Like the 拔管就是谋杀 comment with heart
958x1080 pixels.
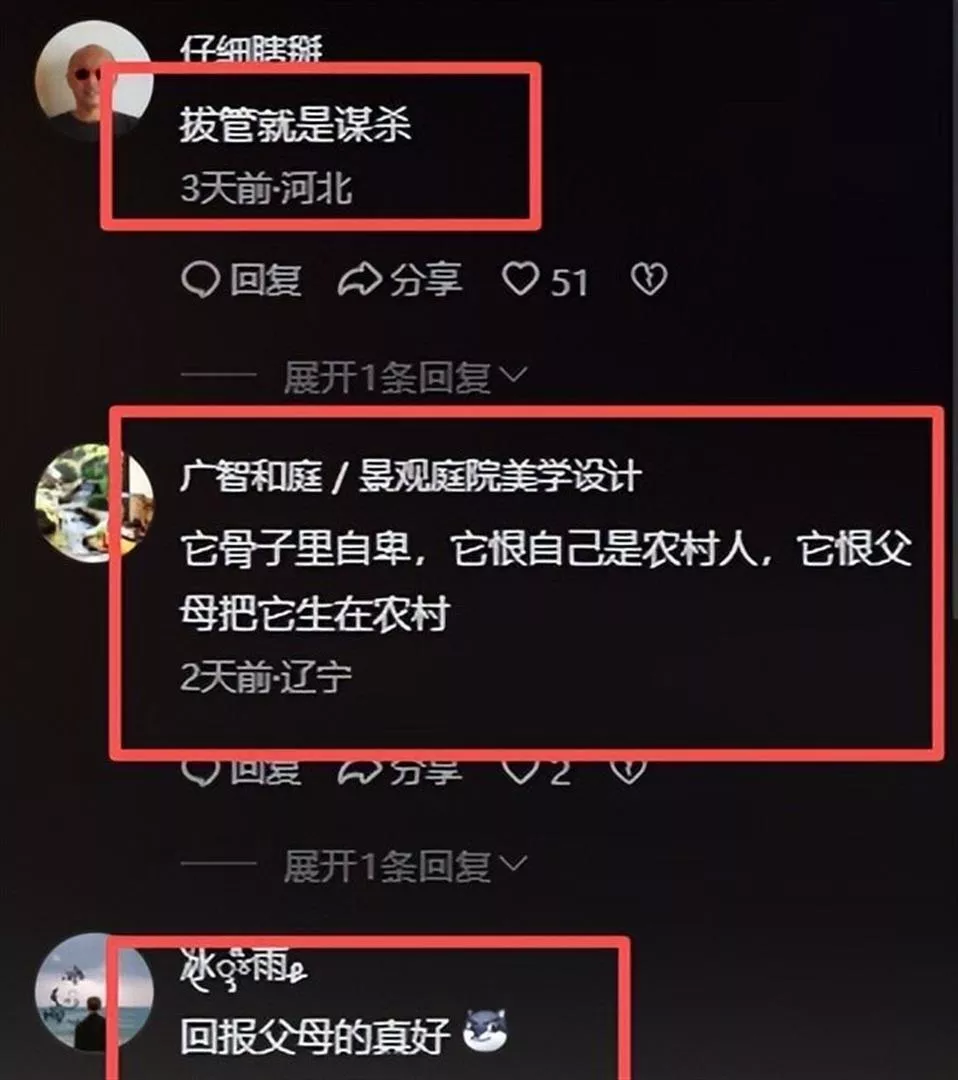tap(520, 280)
